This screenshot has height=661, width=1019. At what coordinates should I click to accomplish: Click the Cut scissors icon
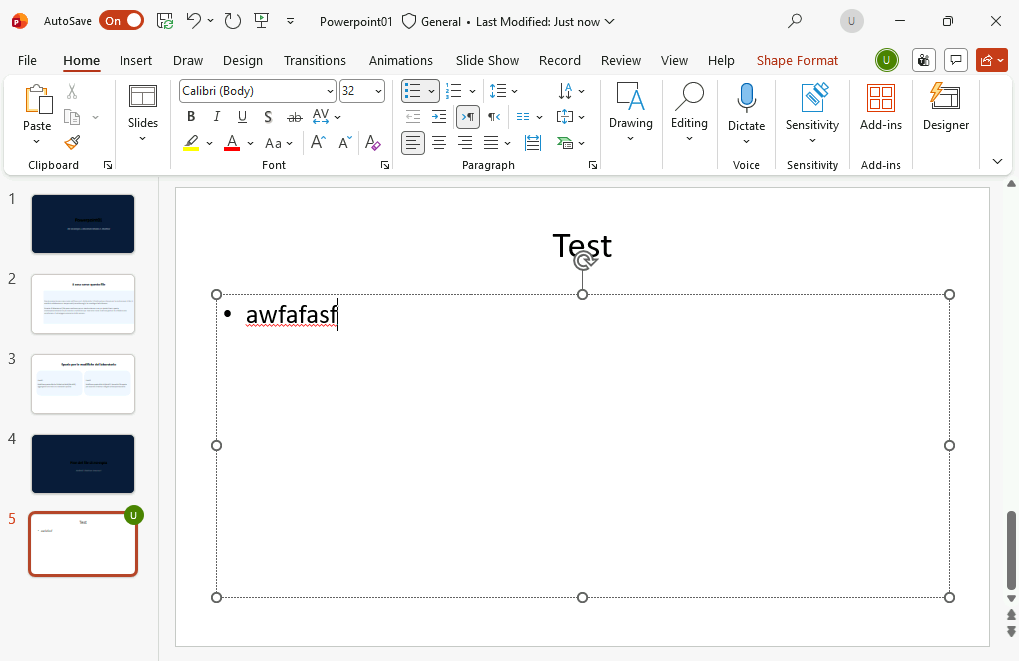point(72,92)
